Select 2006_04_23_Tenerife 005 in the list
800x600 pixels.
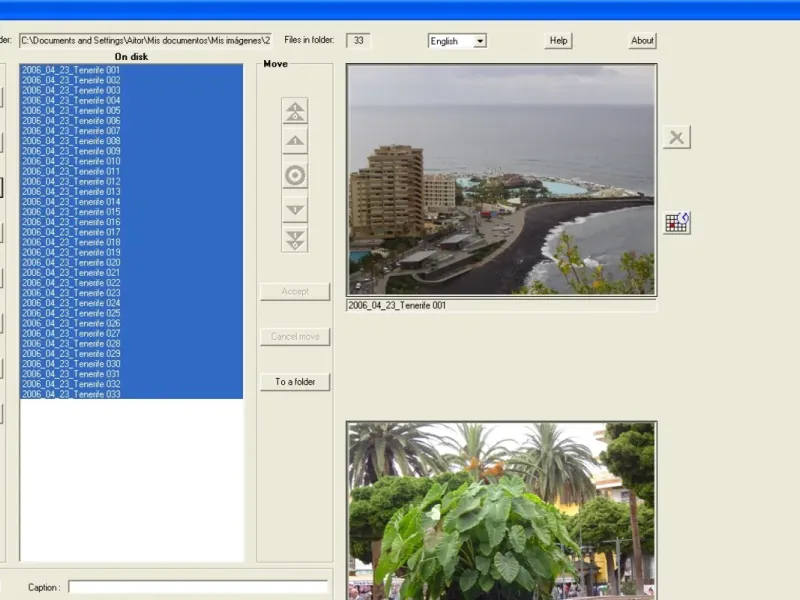pos(131,111)
